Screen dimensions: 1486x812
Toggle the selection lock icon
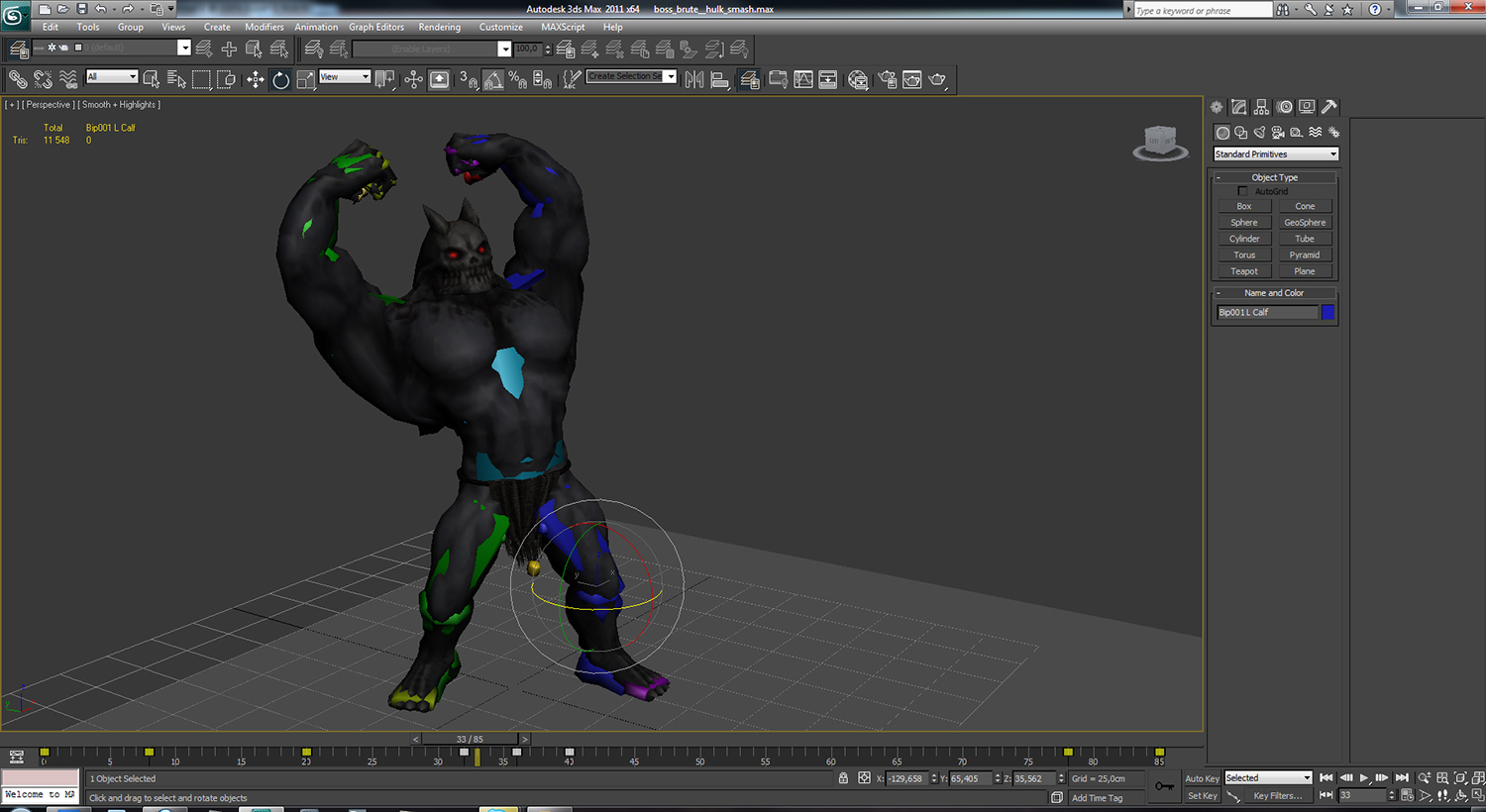click(843, 778)
